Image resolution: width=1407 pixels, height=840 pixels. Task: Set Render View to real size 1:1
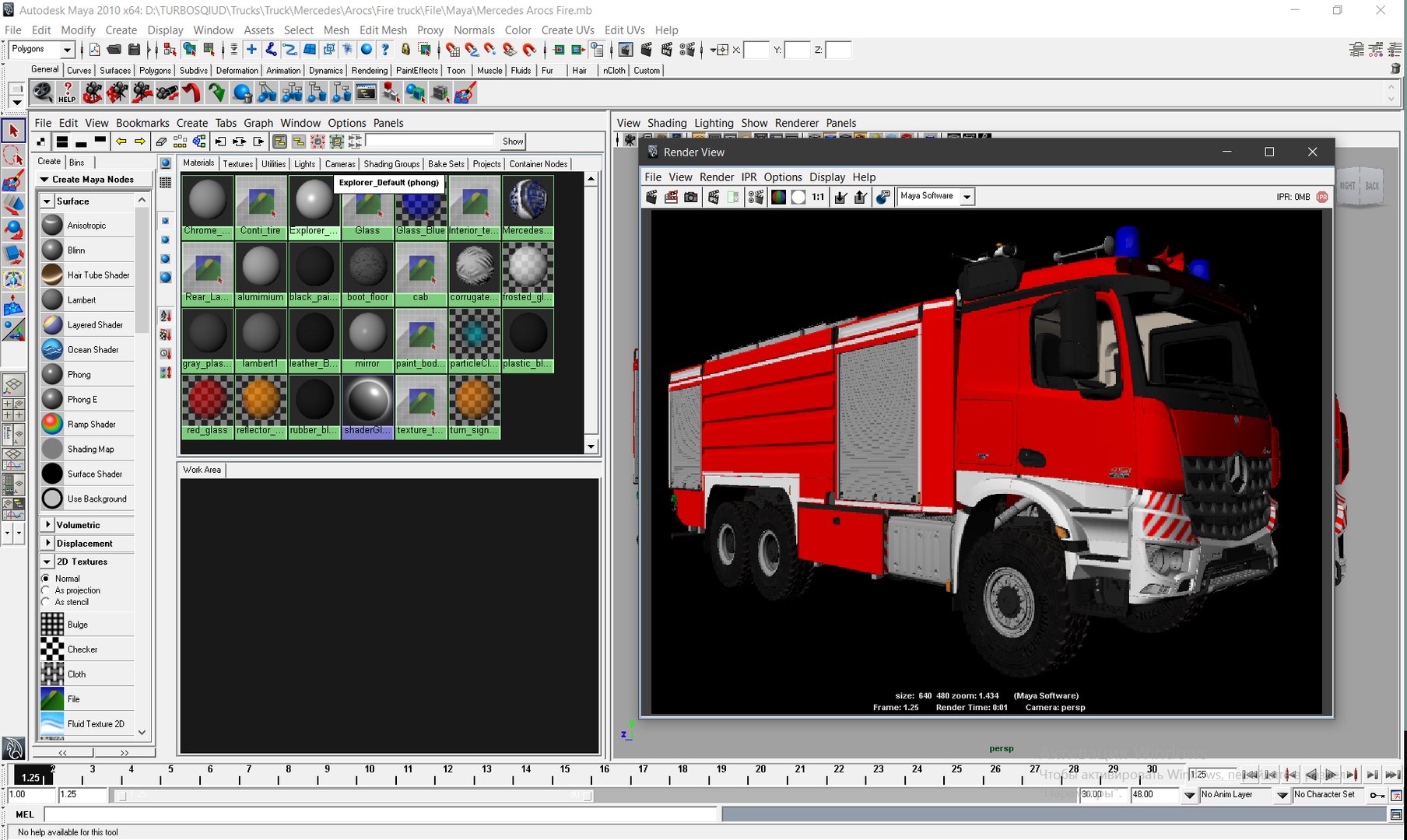click(x=818, y=197)
